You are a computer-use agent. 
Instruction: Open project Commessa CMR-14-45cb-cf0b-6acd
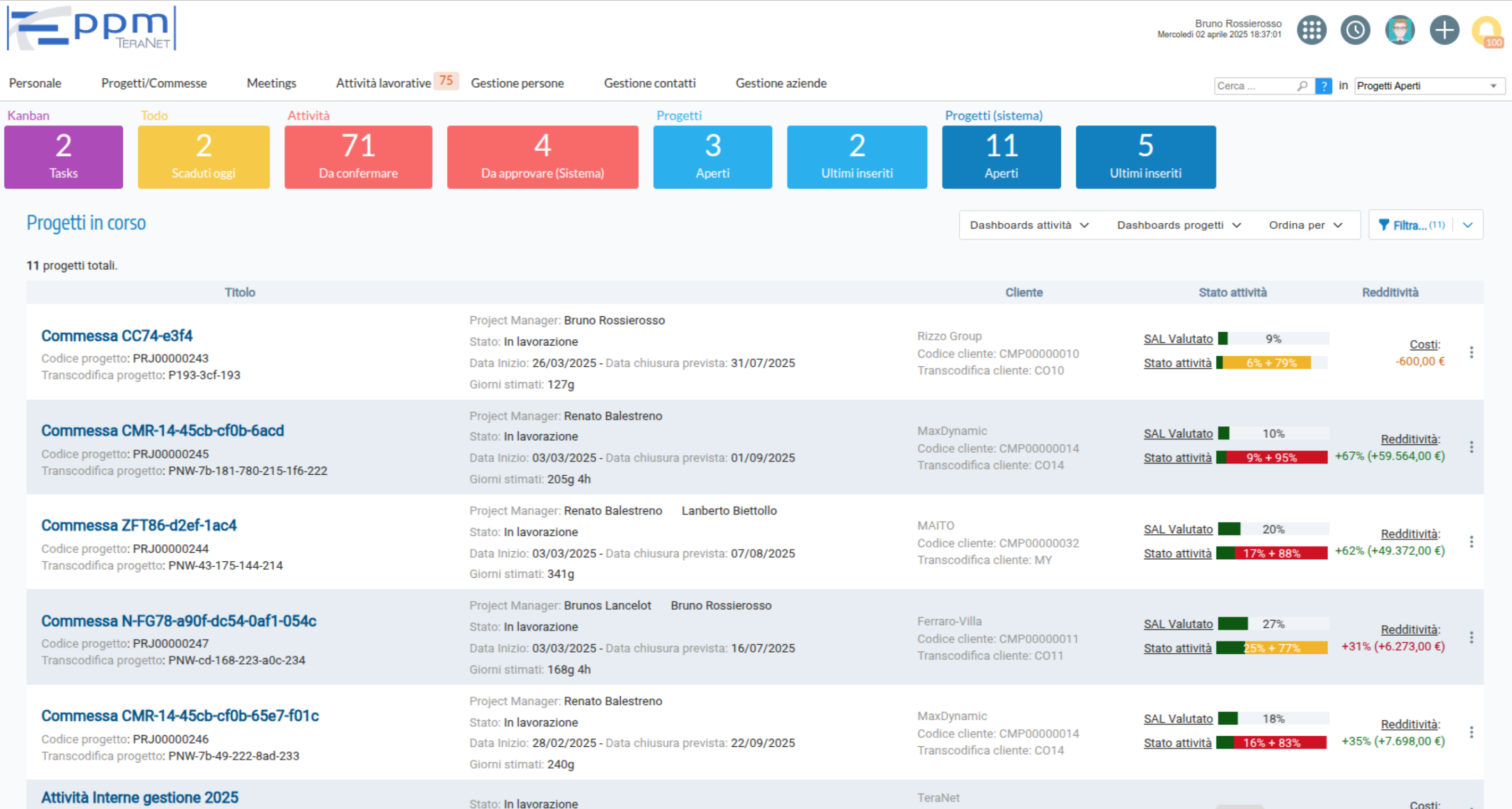coord(163,431)
